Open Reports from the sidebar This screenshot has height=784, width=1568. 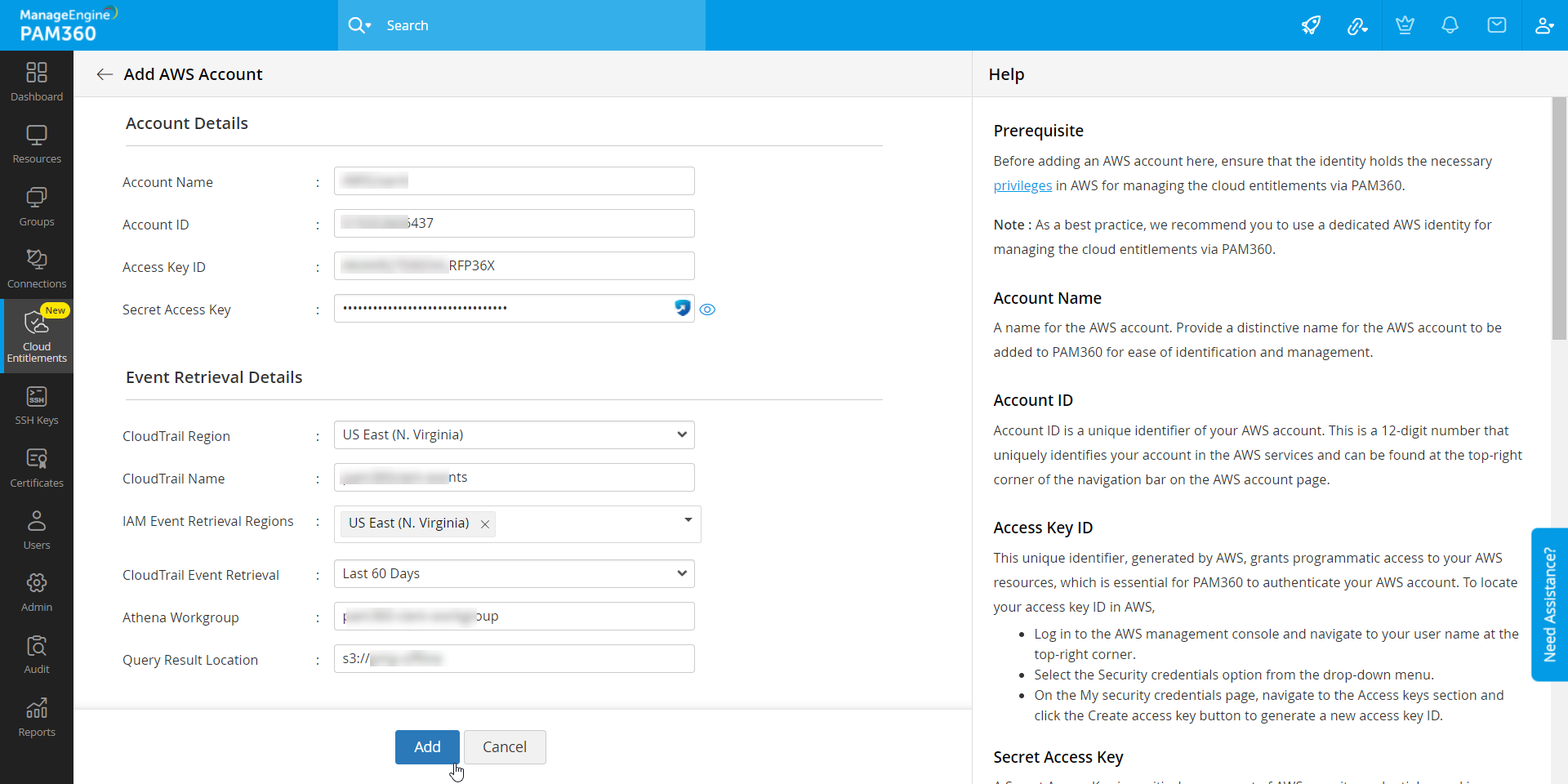[x=37, y=717]
